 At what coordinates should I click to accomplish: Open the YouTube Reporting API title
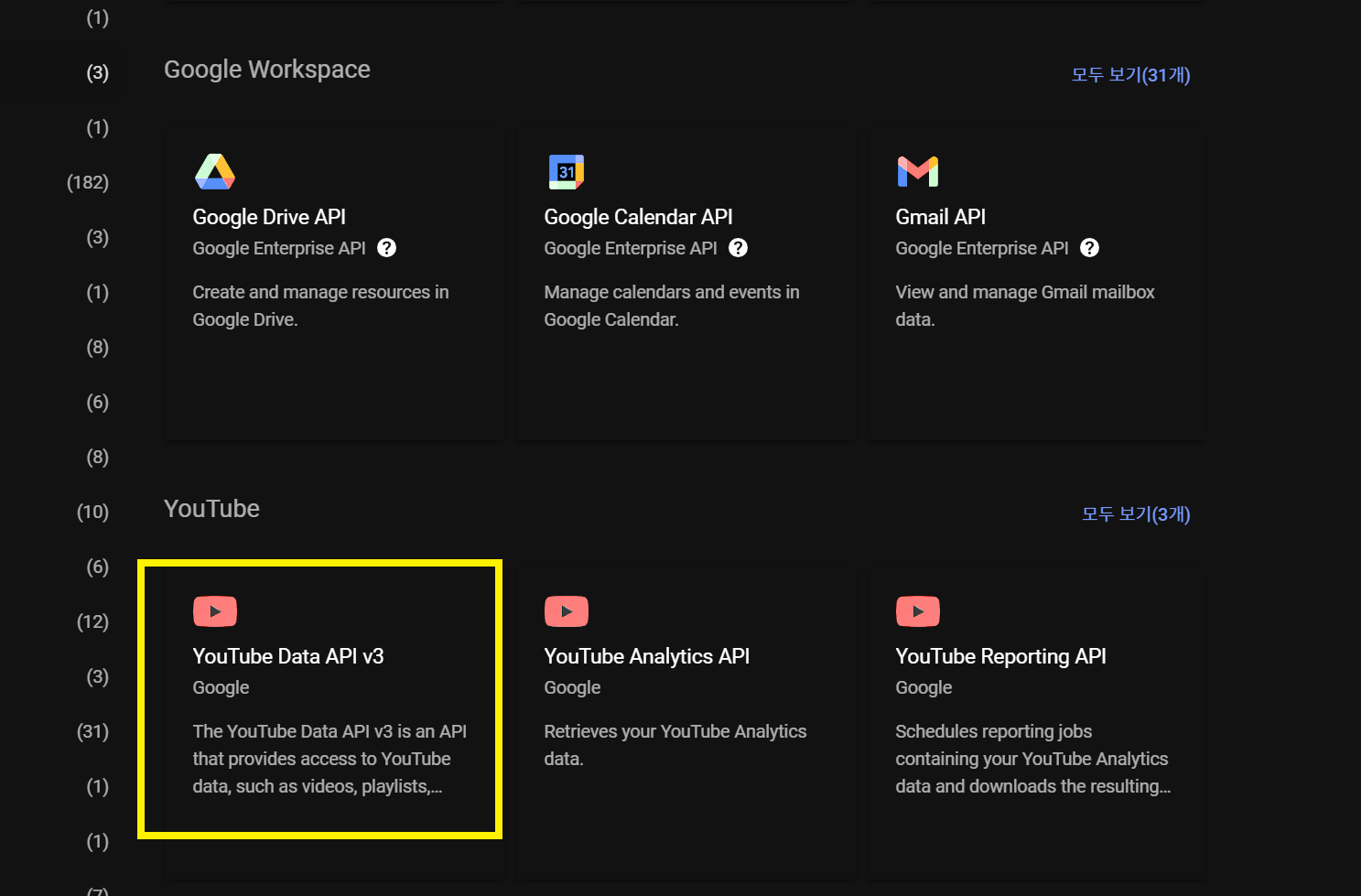point(1000,656)
